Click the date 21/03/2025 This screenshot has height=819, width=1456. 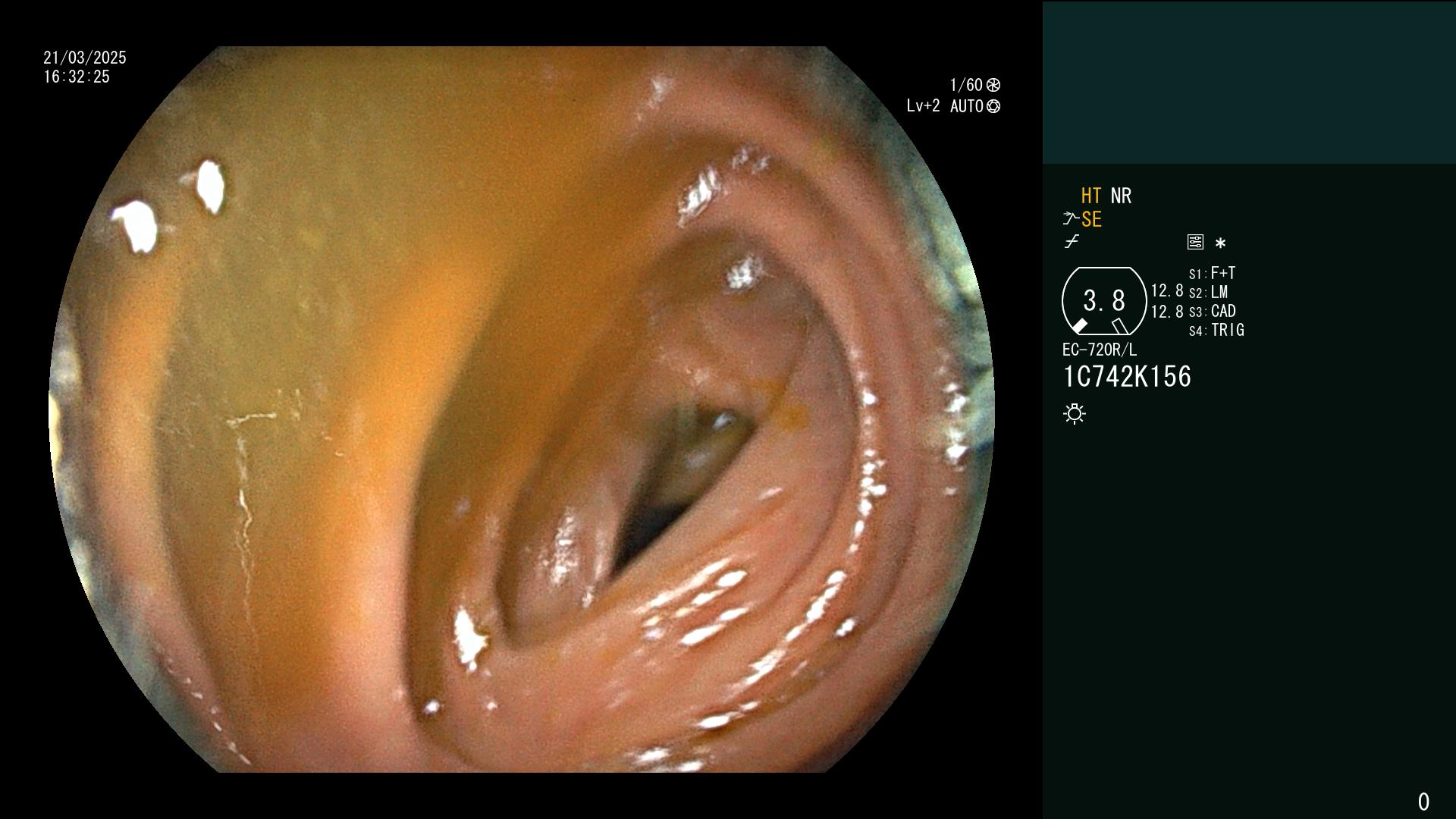[85, 58]
